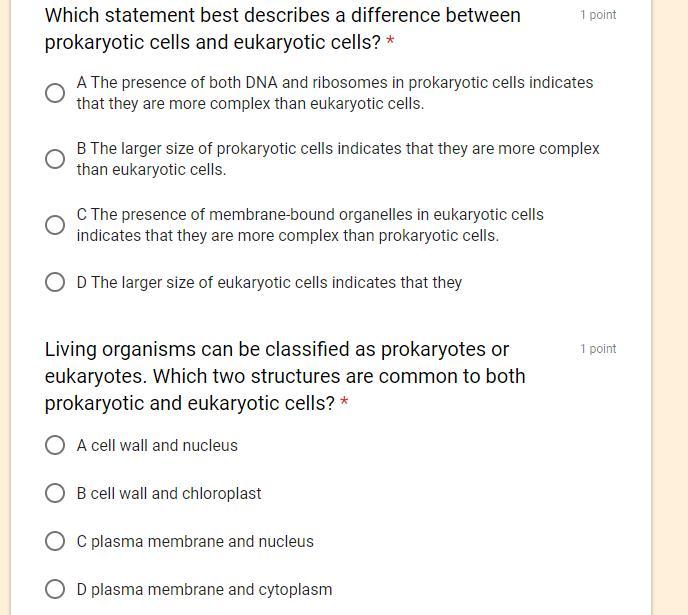Screen dimensions: 688x615
Task: Click the label 'C plasma membrane and nucleus'
Action: click(195, 541)
